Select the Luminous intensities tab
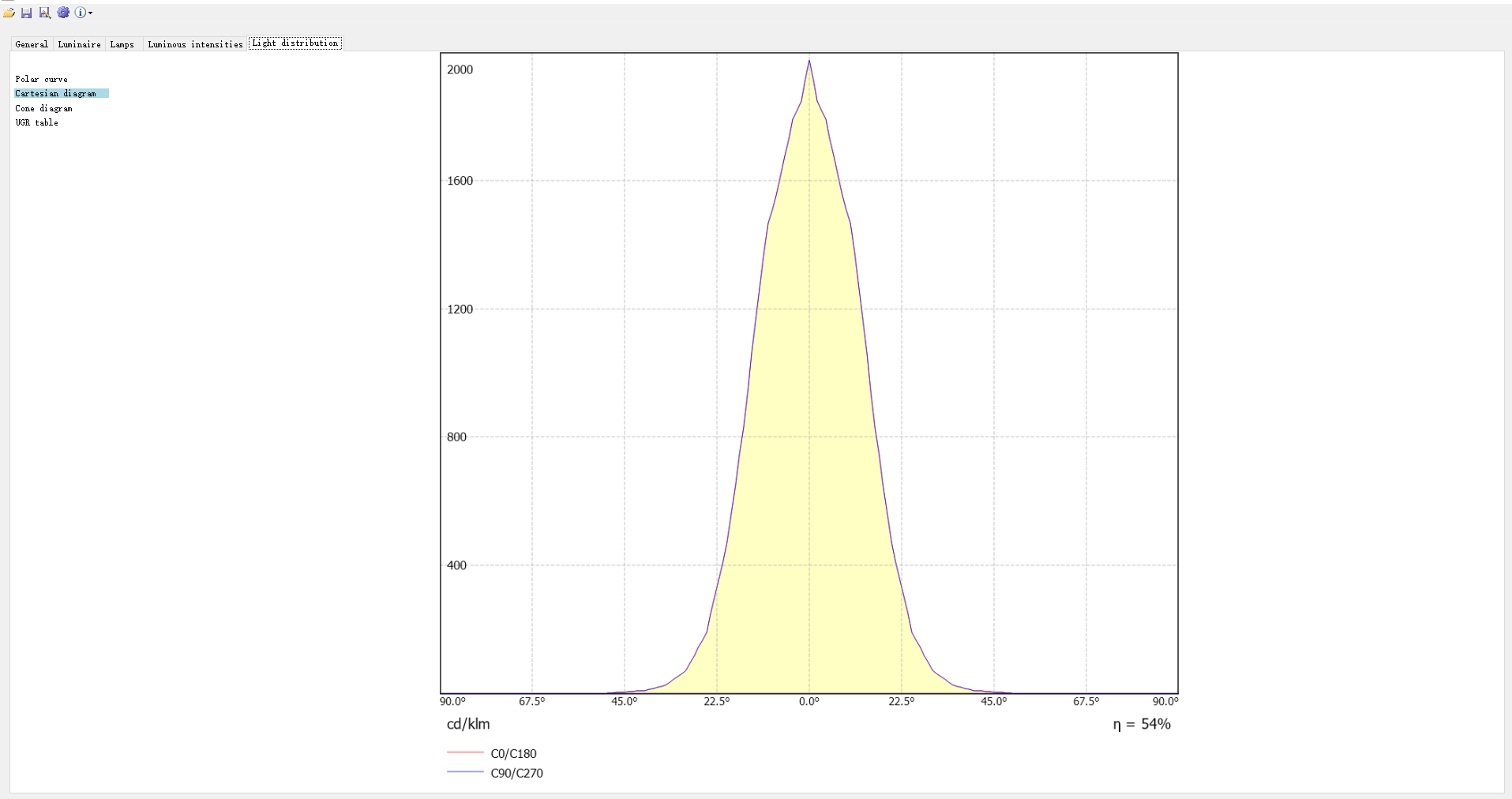The image size is (1512, 799). [195, 44]
